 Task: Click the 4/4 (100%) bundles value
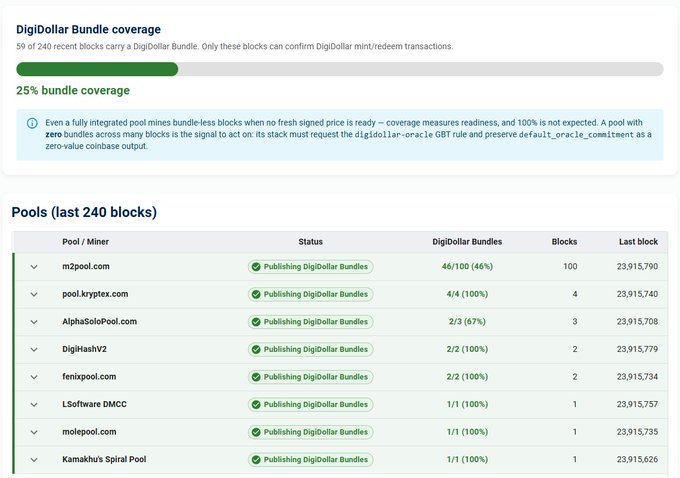point(467,294)
